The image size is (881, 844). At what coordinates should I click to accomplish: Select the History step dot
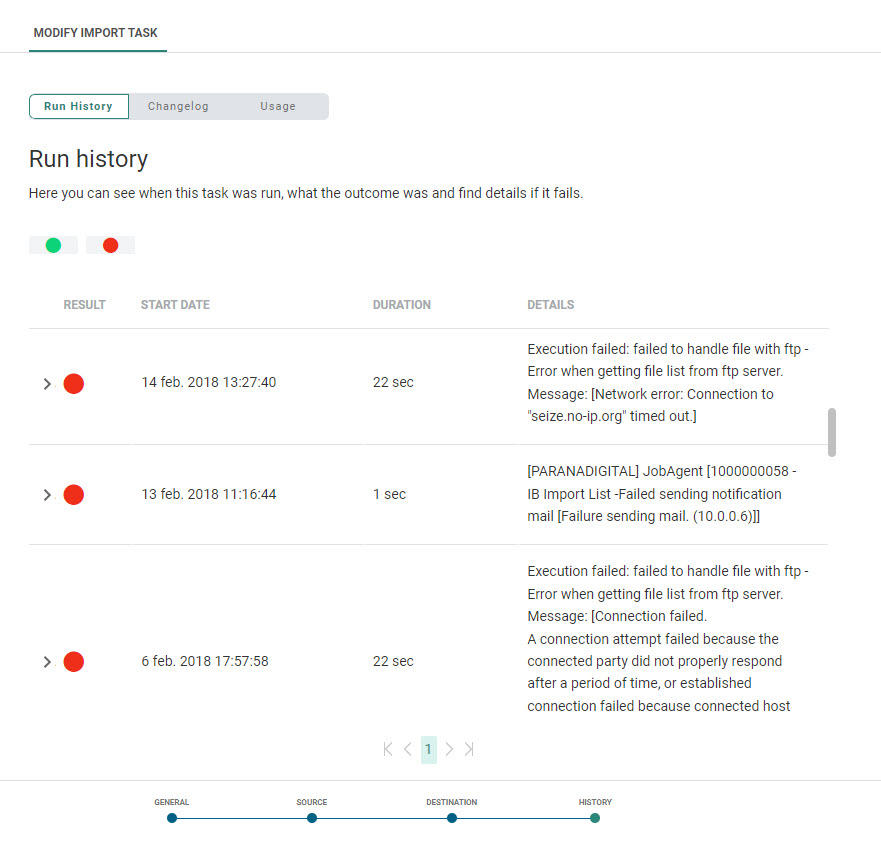click(595, 818)
